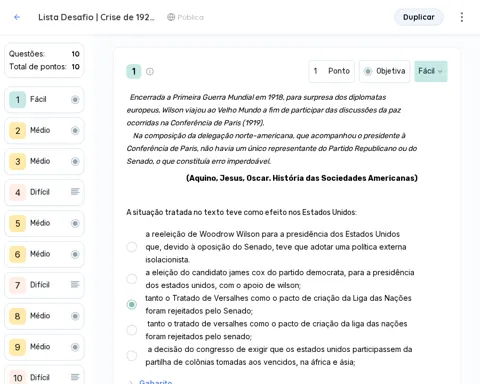Click essay type icon on sidebar item 7
This screenshot has height=384, width=480.
click(75, 284)
